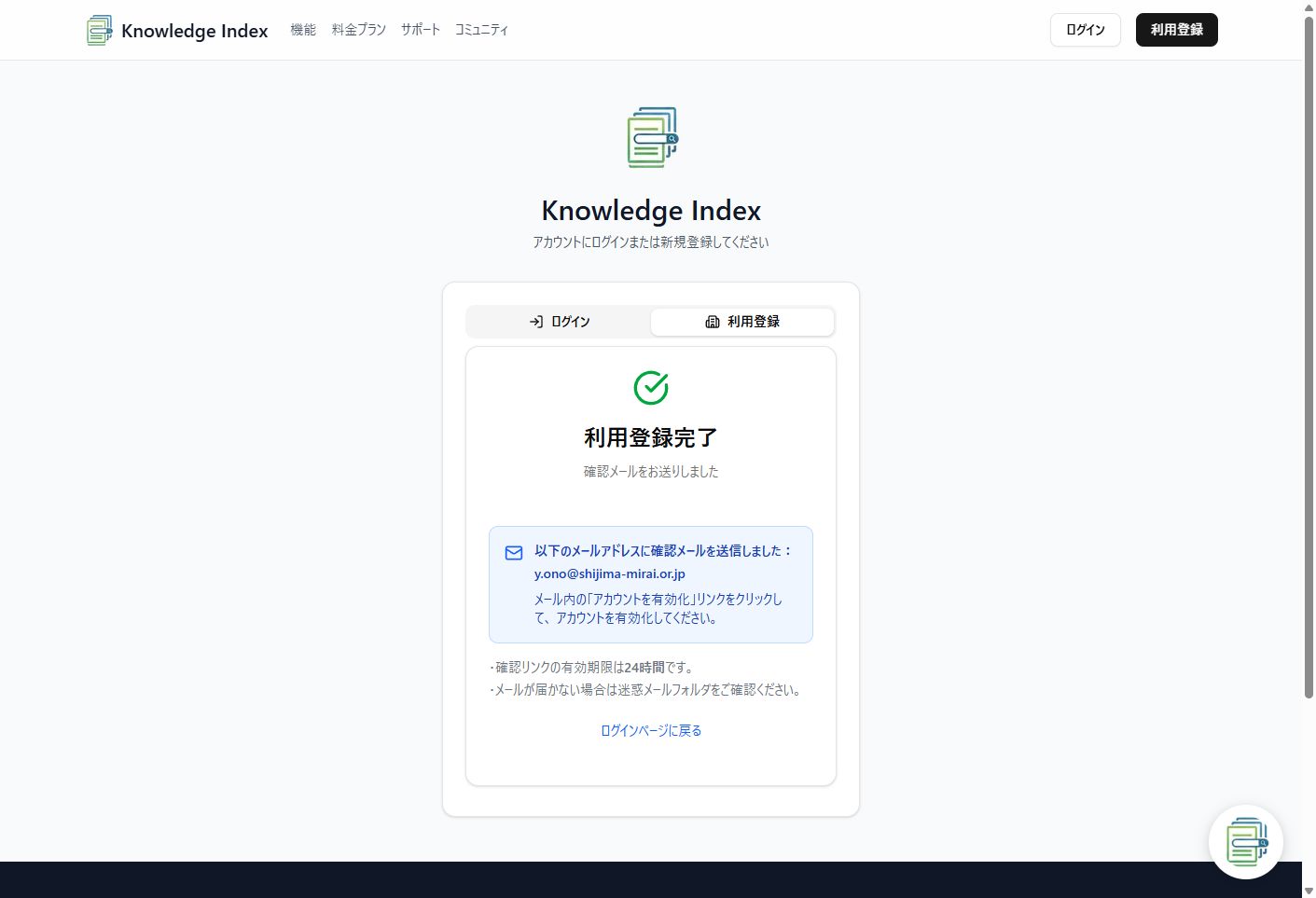The image size is (1316, 898).
Task: Click the vertical page scrollbar thumb
Action: 1309,357
